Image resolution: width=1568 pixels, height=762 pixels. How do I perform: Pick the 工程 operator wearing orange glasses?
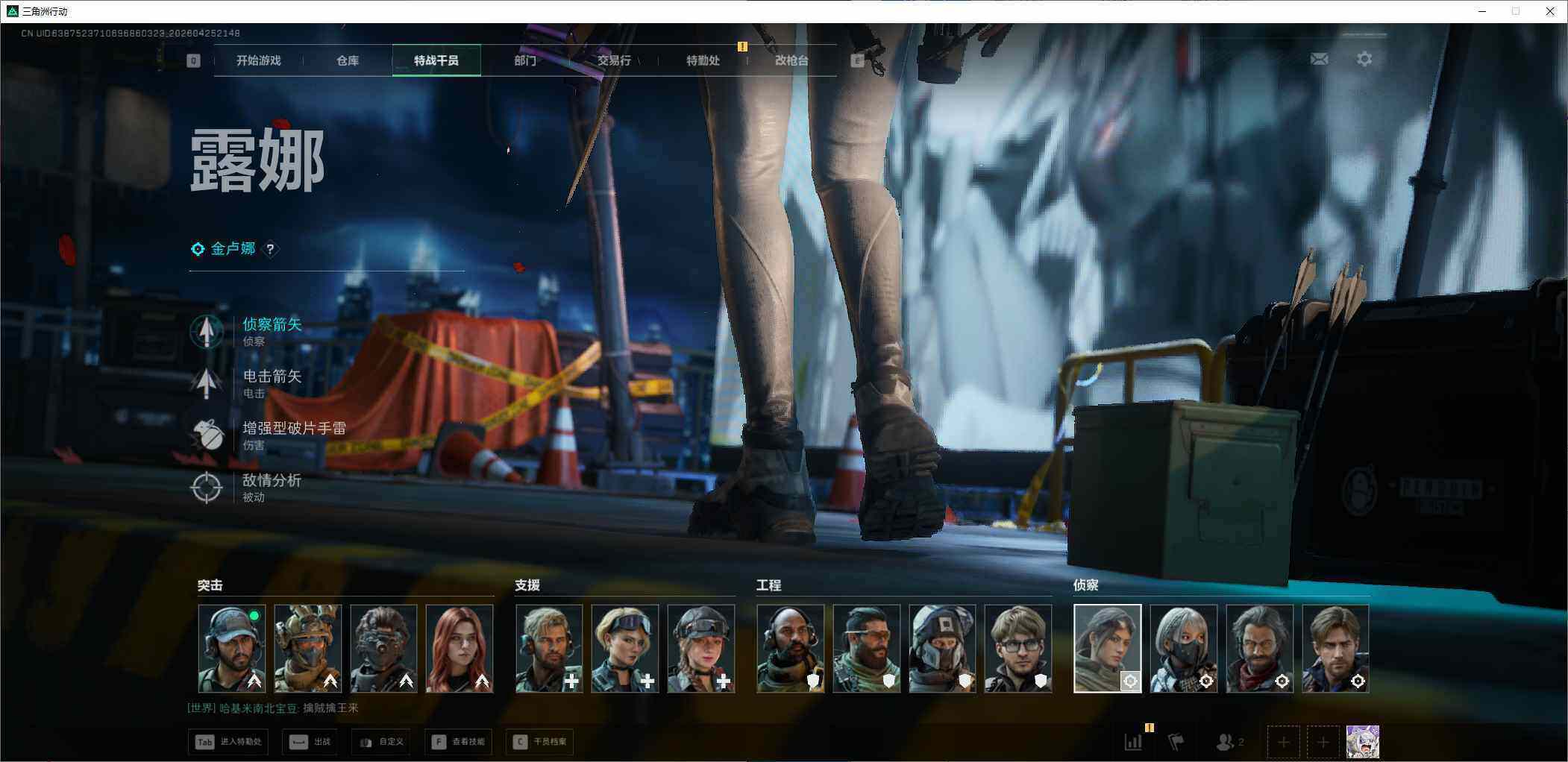[867, 649]
